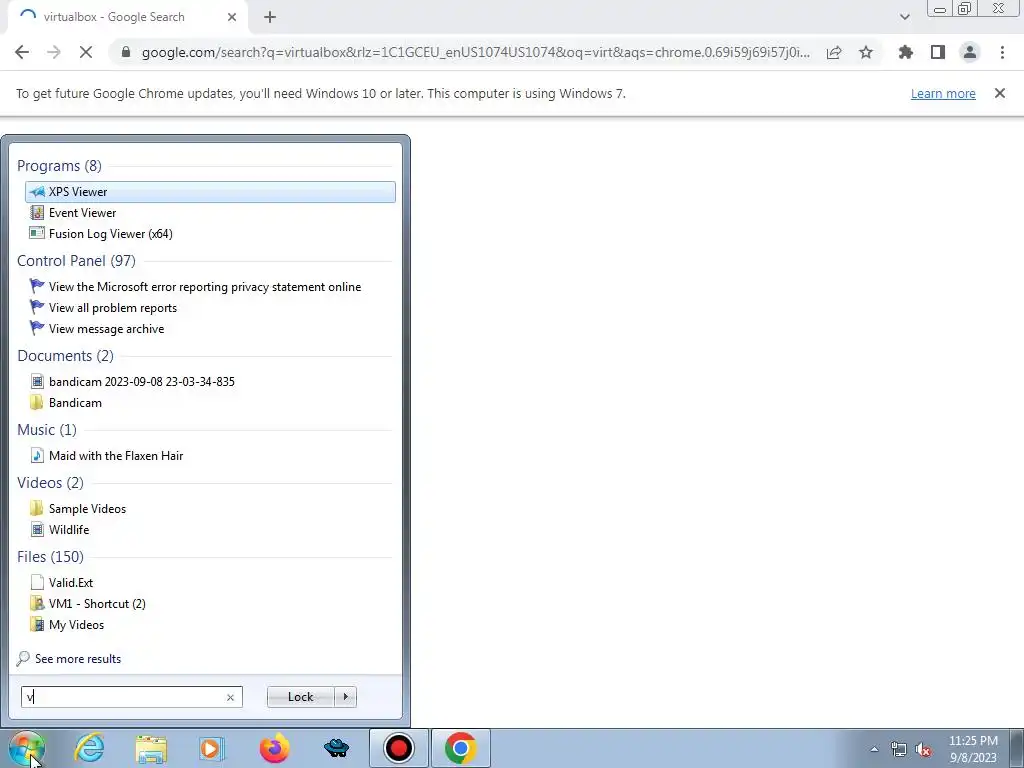This screenshot has width=1024, height=768.
Task: Click music note icon for Maid with the Flaxen Hair
Action: click(37, 455)
